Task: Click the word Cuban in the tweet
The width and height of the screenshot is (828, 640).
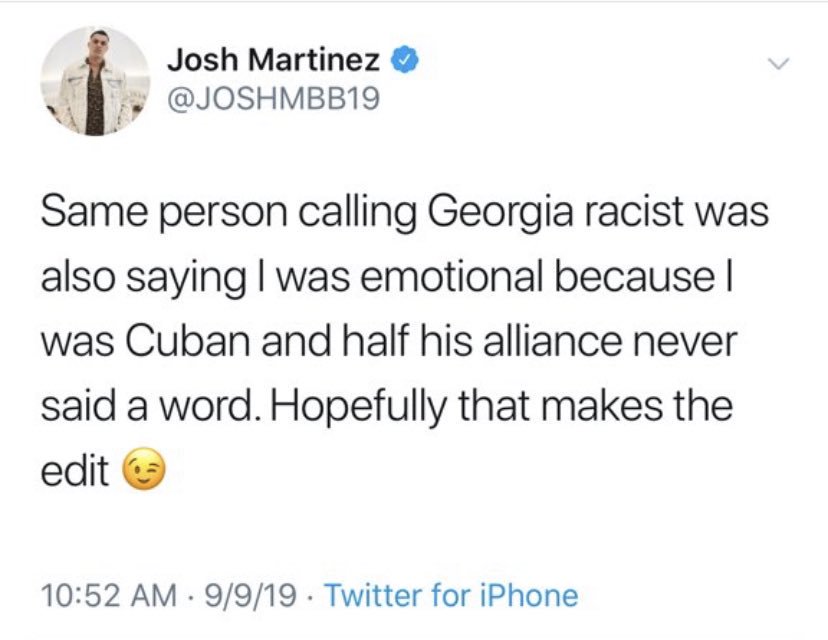Action: (x=188, y=341)
